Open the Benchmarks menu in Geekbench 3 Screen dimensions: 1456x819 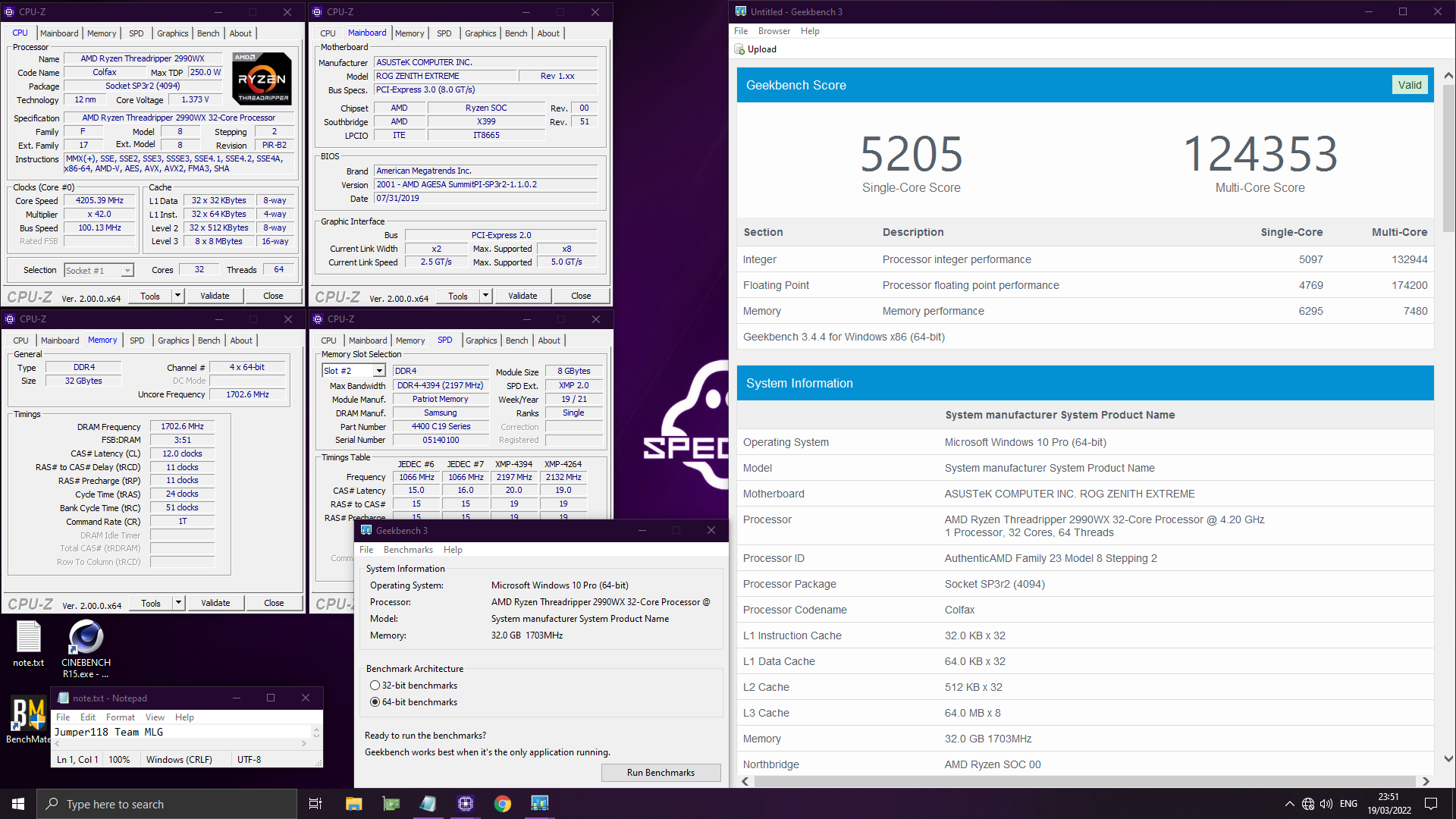408,550
